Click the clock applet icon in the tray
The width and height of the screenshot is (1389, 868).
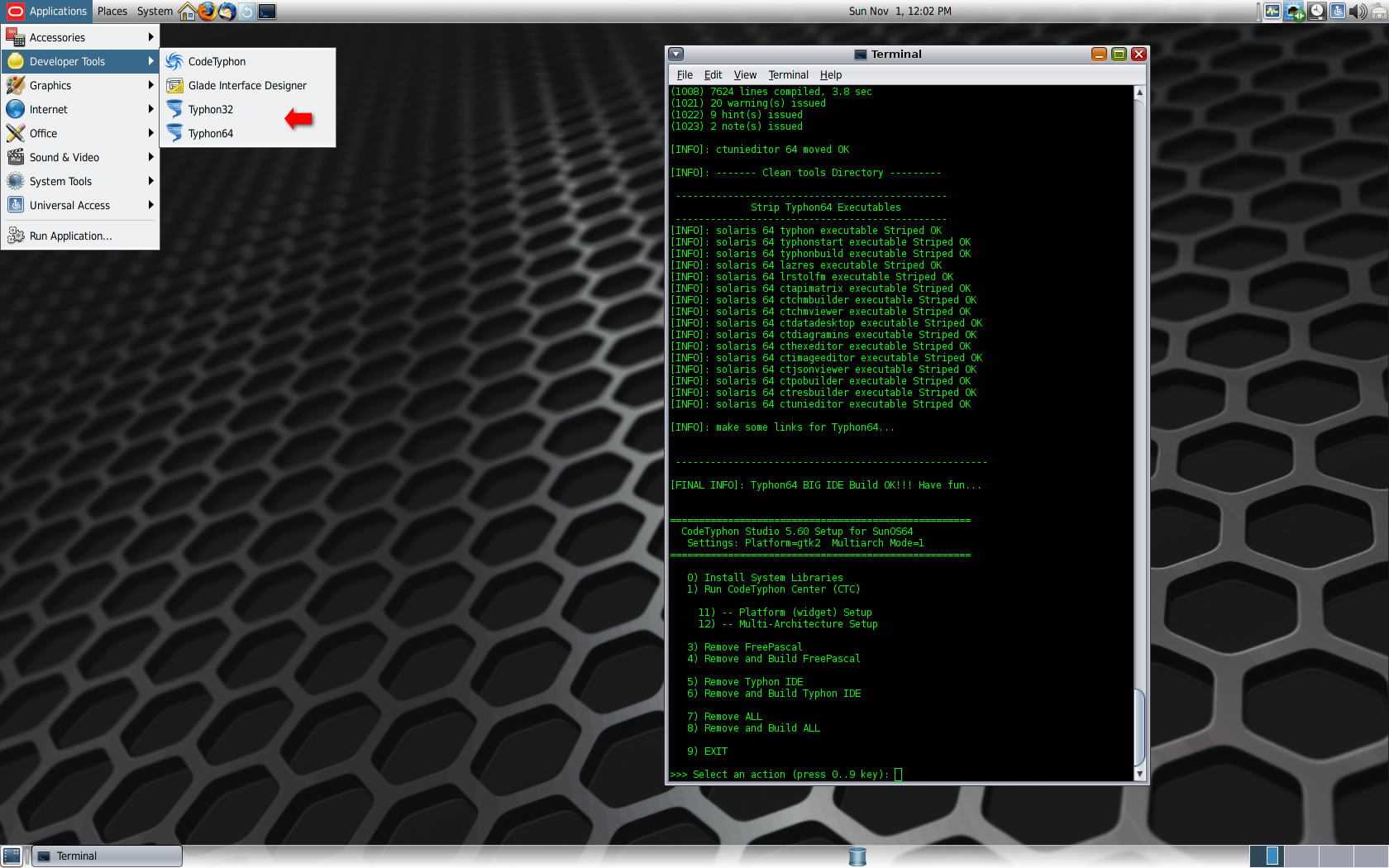(x=1316, y=12)
